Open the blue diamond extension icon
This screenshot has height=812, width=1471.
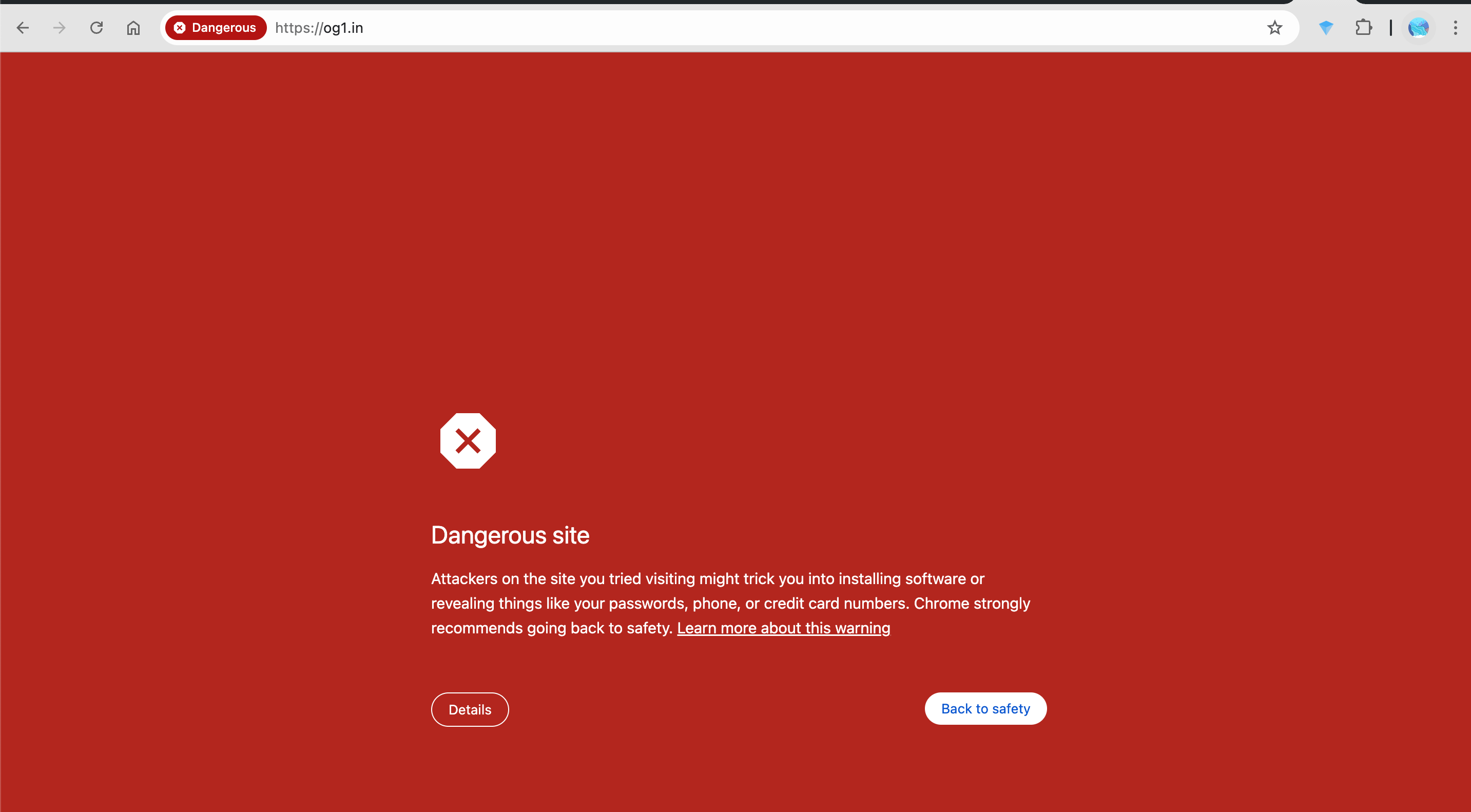click(x=1326, y=27)
